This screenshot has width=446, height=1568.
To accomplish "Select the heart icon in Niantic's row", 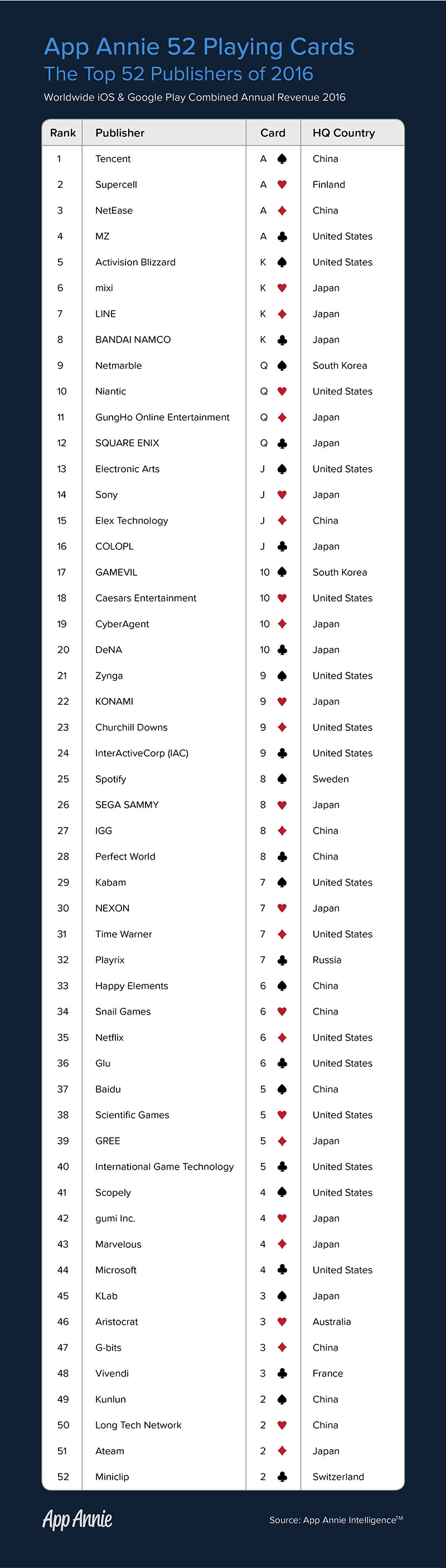I will [x=282, y=391].
